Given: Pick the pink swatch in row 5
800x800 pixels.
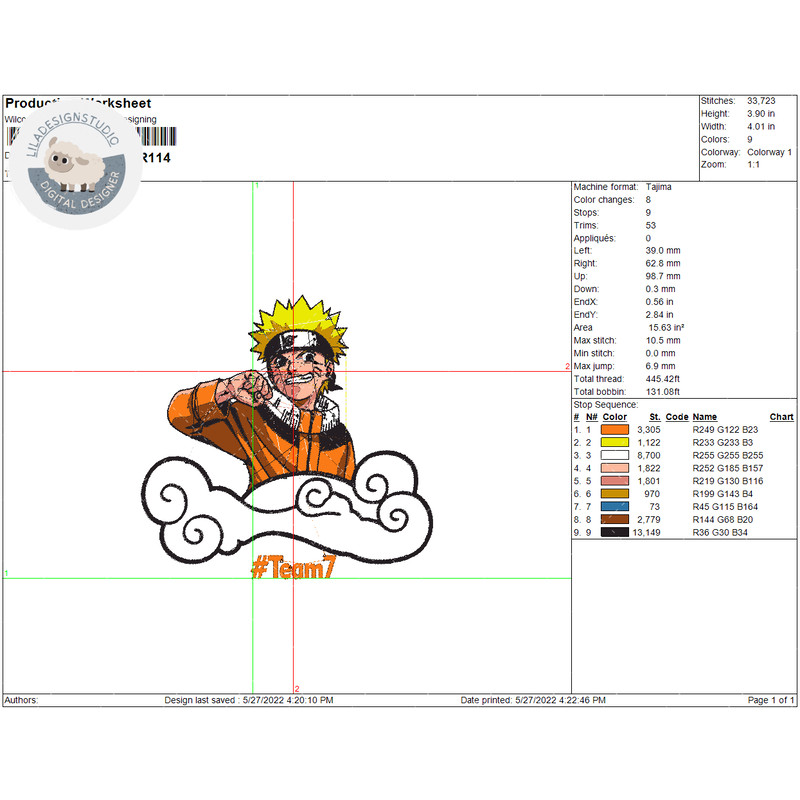Looking at the screenshot, I should pos(615,481).
